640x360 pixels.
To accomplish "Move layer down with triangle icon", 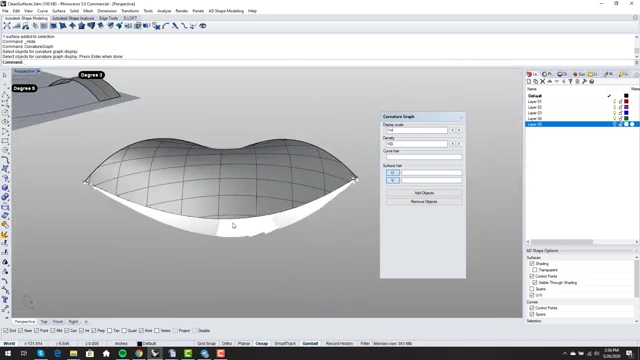I will (556, 82).
